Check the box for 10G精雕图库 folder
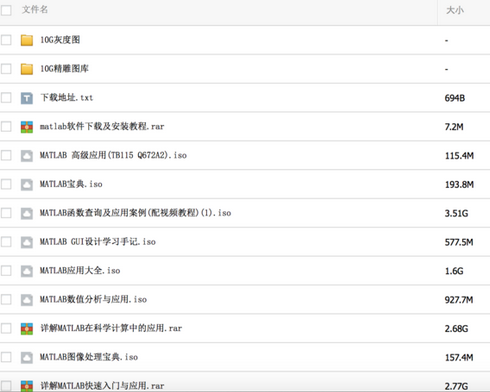490x392 pixels. (6, 69)
